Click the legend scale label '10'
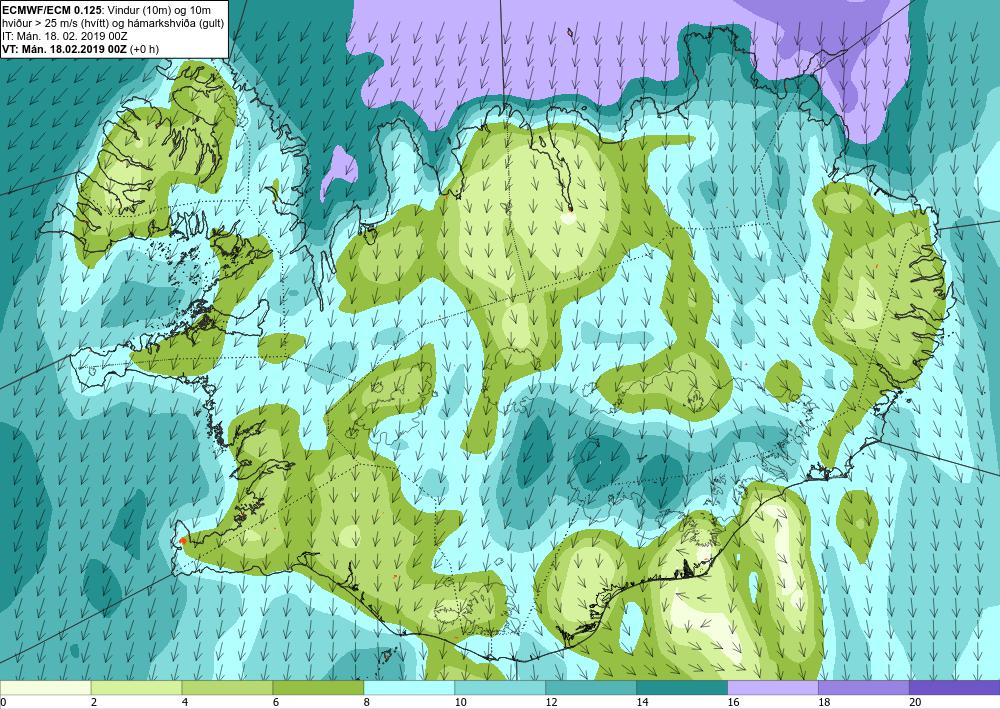The width and height of the screenshot is (1000, 709). pos(460,702)
